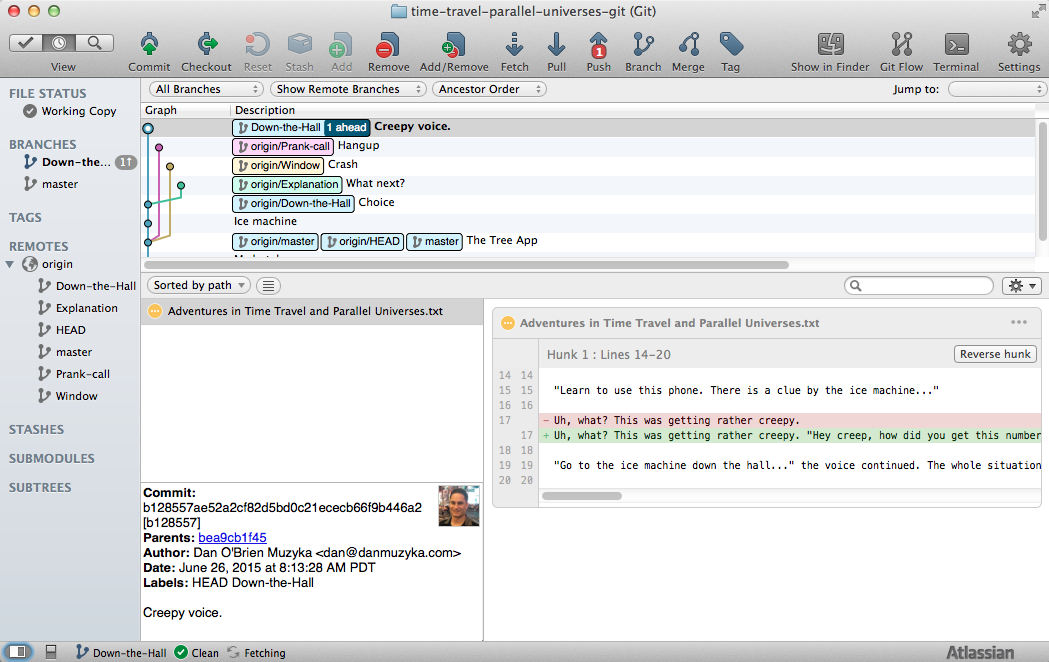Launch Terminal from the toolbar
This screenshot has height=662, width=1049.
(x=956, y=45)
